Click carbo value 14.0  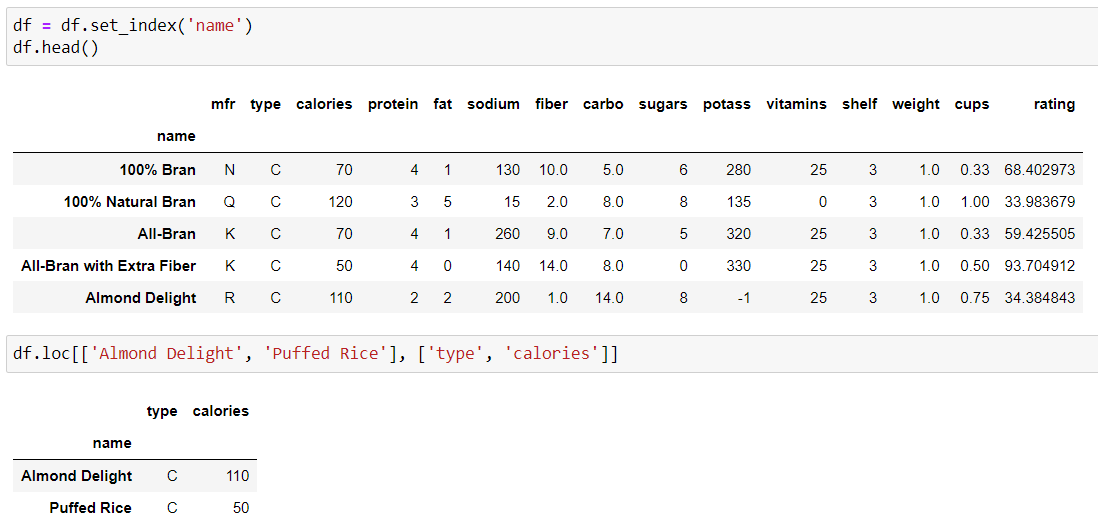(608, 298)
